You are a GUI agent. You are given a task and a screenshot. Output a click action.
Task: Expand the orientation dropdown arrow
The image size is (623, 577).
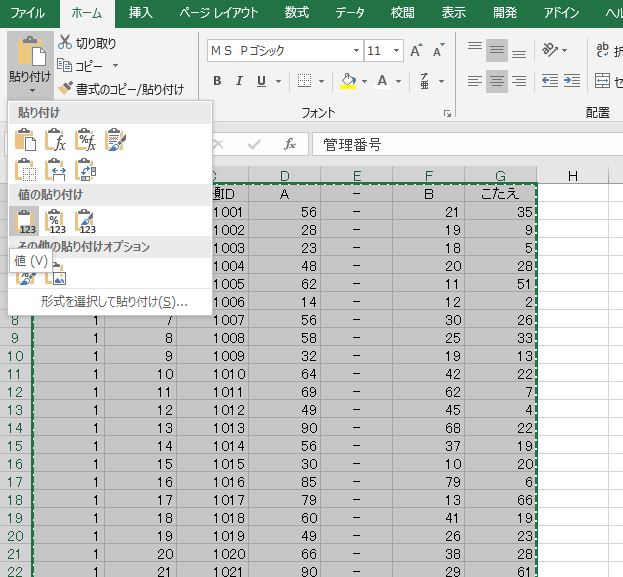(564, 50)
